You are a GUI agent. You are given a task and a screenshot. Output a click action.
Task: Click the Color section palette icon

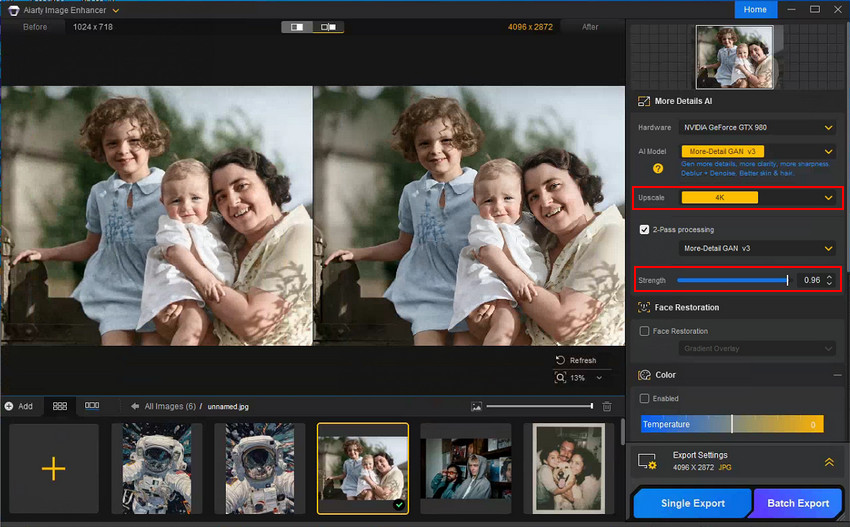644,375
